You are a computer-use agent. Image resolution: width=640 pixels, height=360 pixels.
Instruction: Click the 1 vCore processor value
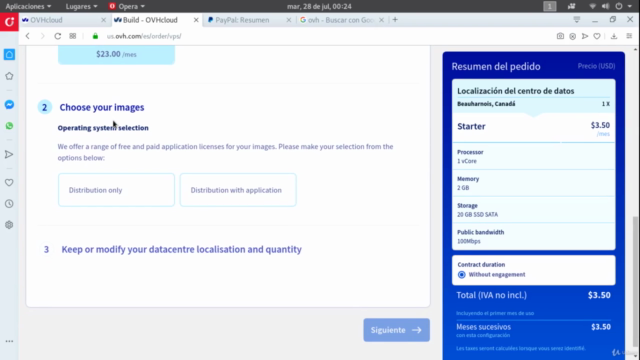[x=467, y=161]
